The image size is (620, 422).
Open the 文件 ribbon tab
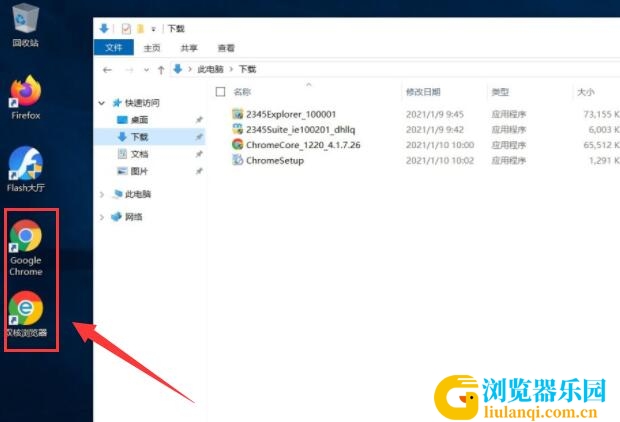114,48
